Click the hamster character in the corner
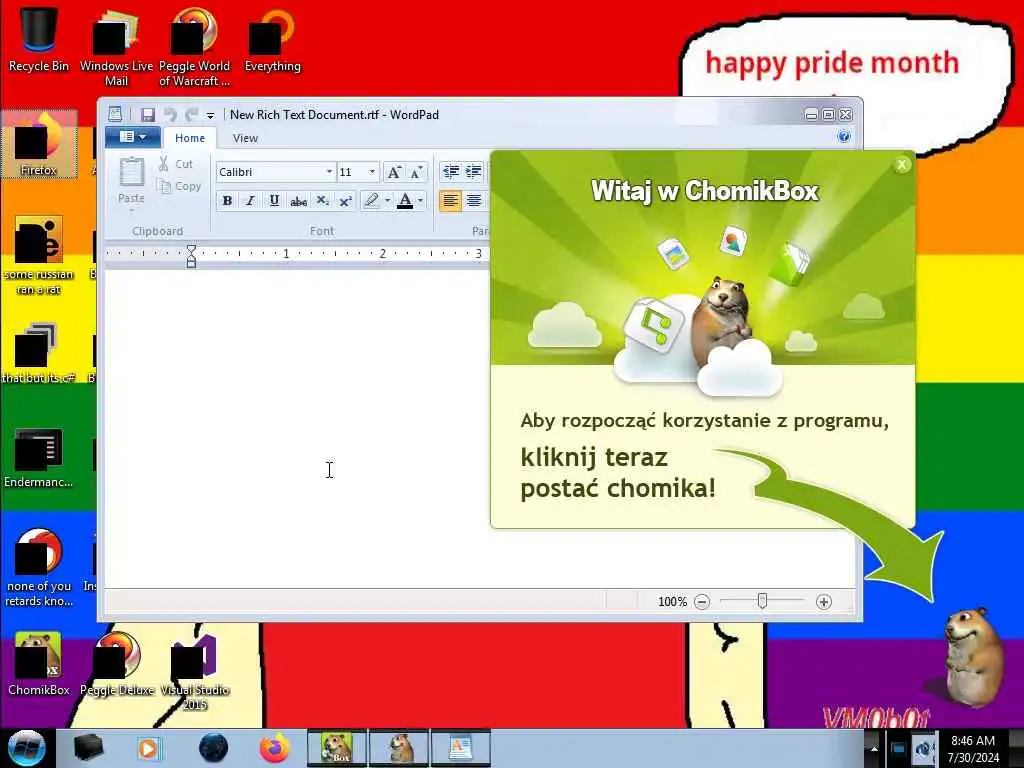The height and width of the screenshot is (768, 1024). coord(974,656)
